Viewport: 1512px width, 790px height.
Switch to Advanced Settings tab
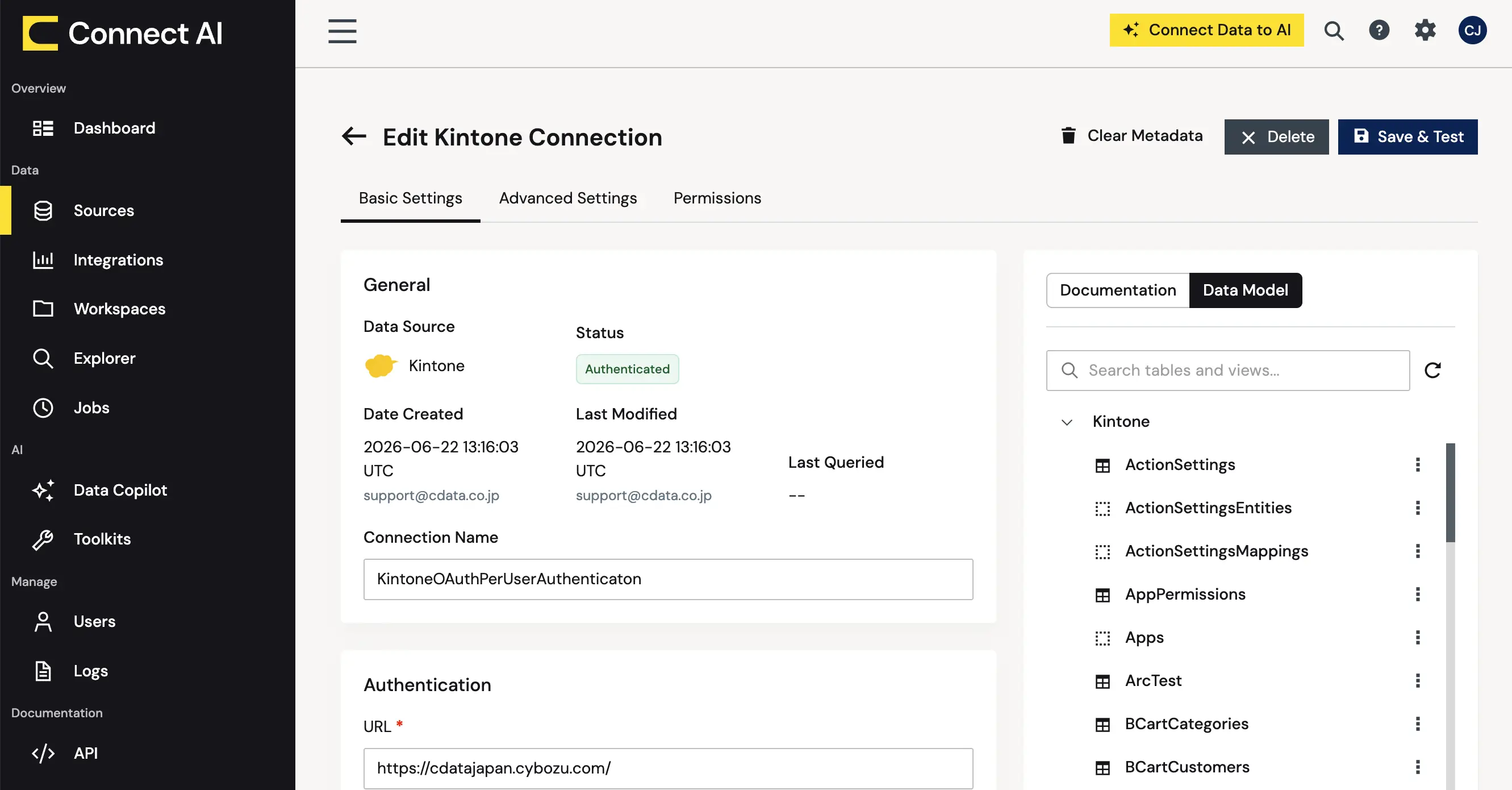(567, 198)
